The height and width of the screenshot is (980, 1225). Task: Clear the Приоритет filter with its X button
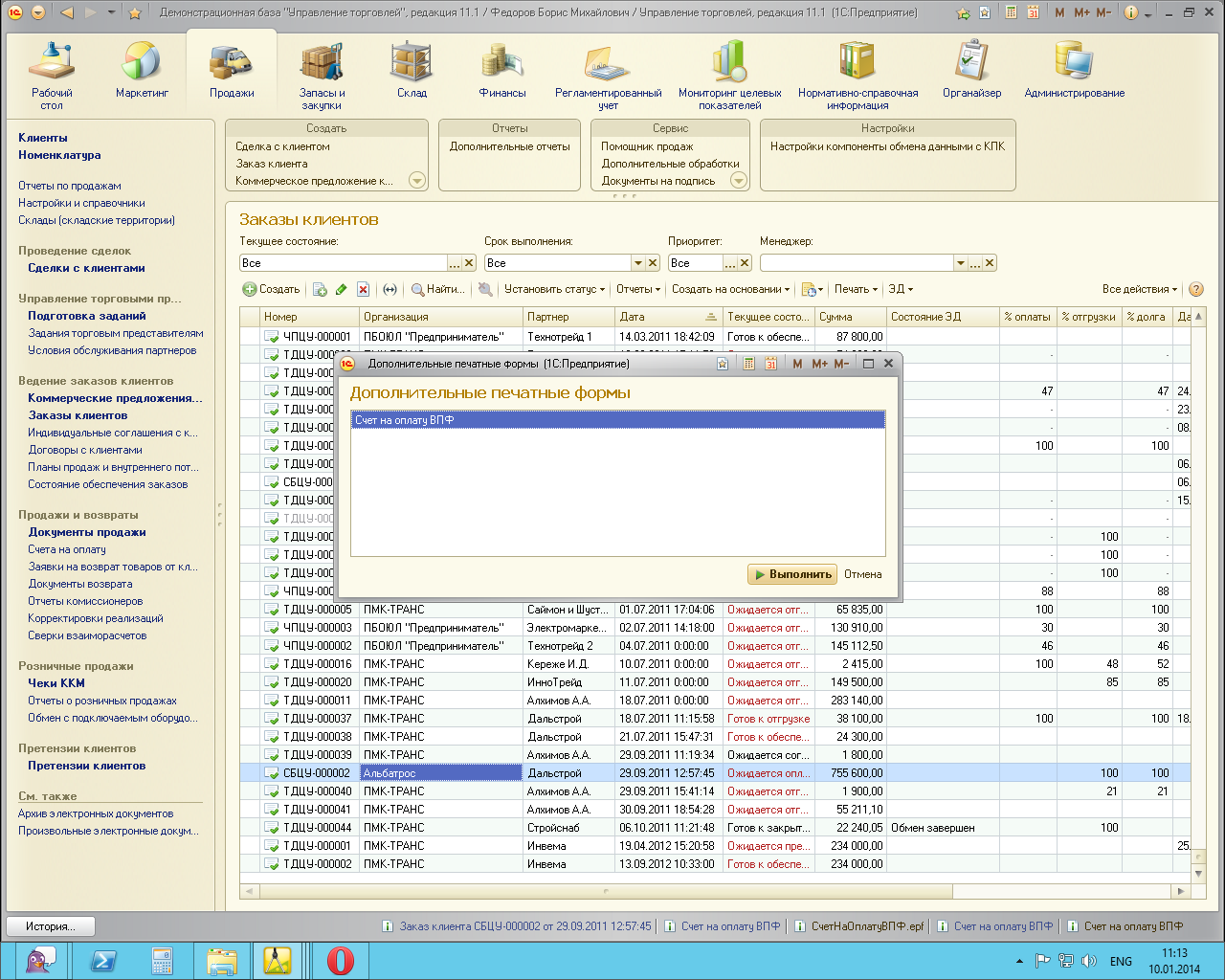(745, 263)
